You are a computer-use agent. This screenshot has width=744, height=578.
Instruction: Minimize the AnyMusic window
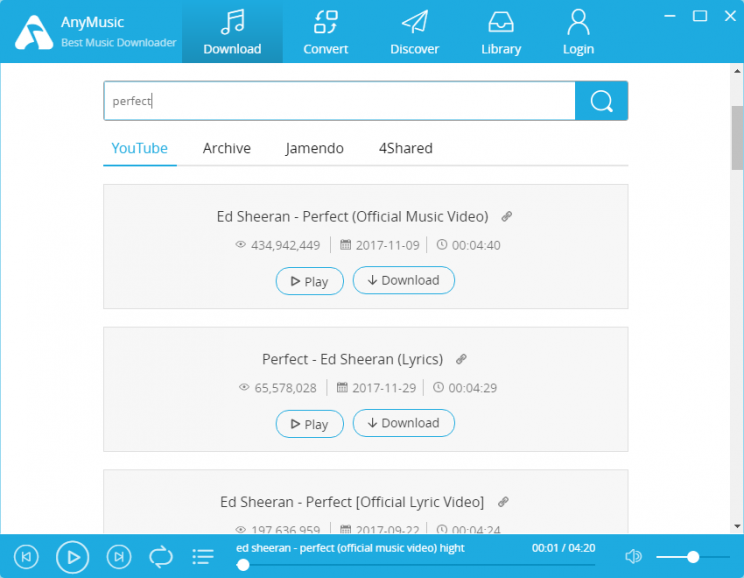670,16
